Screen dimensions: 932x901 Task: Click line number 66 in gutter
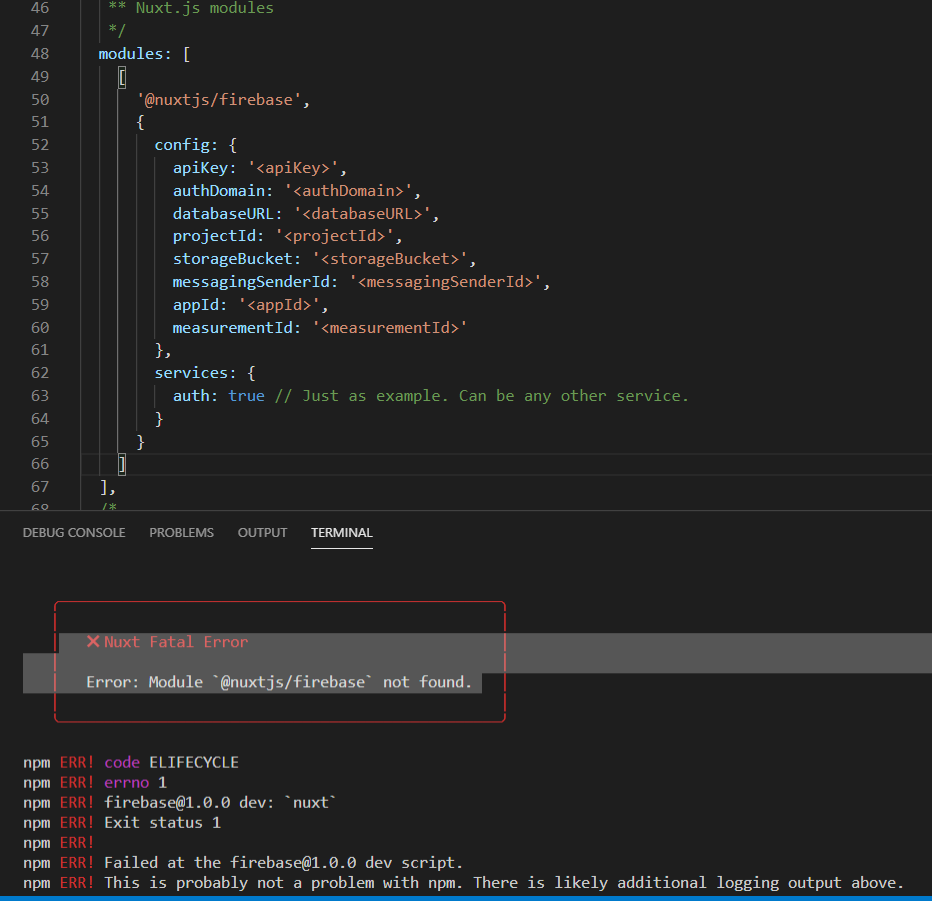pos(40,464)
